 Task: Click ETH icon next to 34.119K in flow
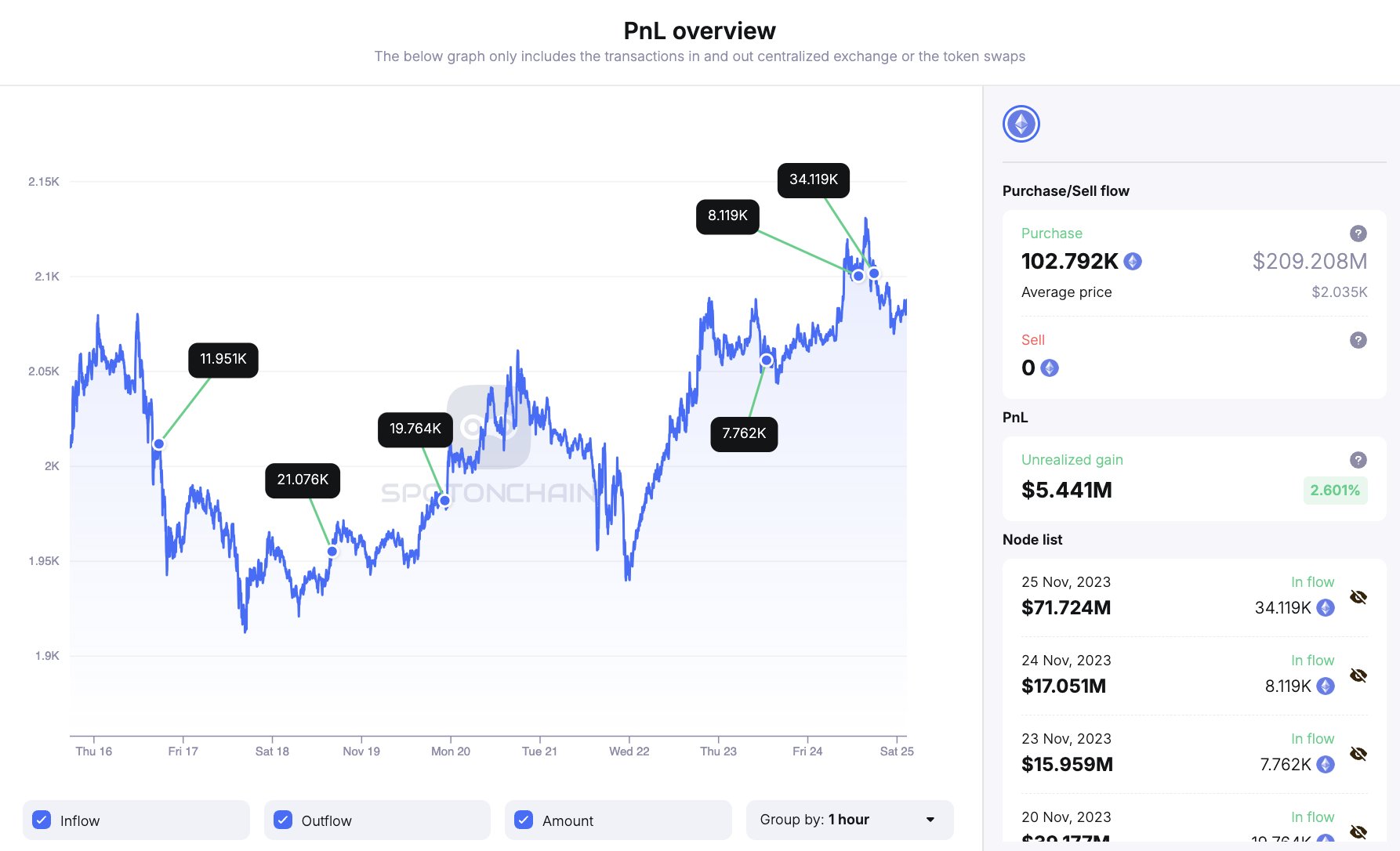click(x=1326, y=608)
